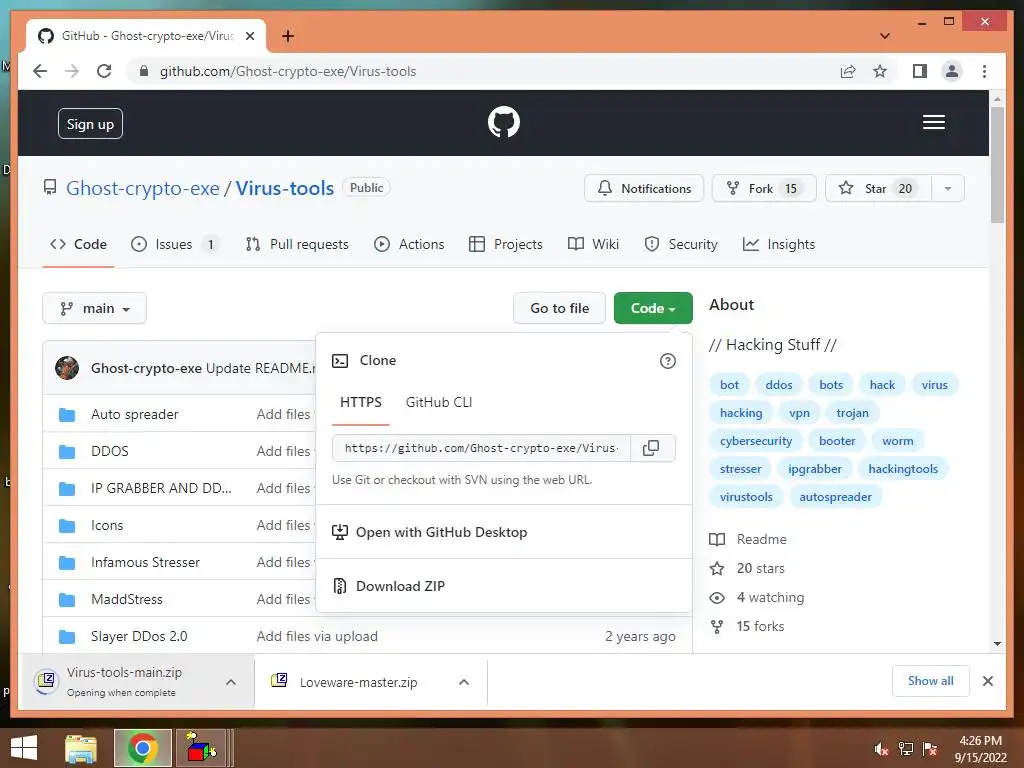Open the Infamous Stresser folder

(x=146, y=562)
